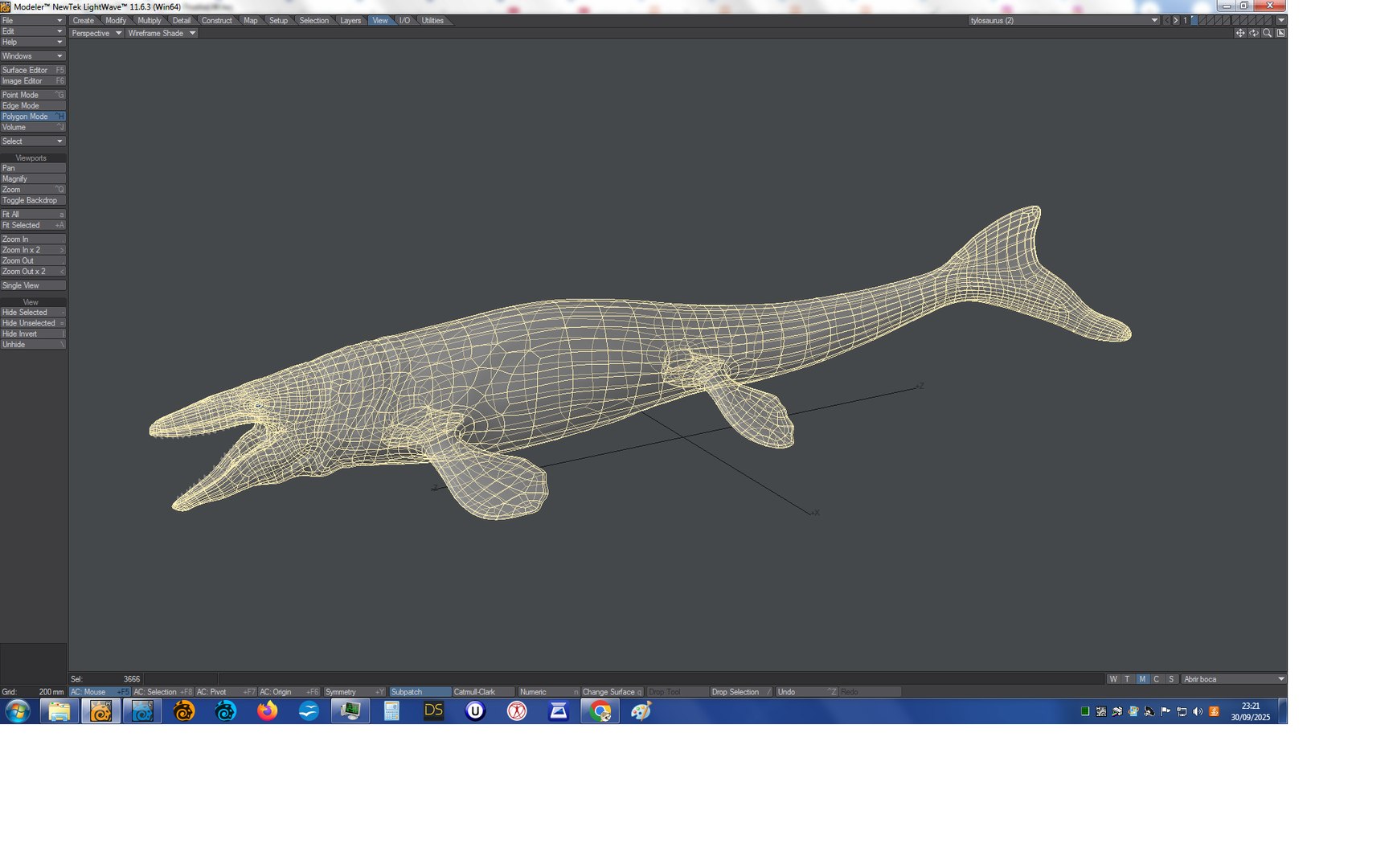Open the Windows Start menu orb
The height and width of the screenshot is (868, 1389).
pos(18,711)
